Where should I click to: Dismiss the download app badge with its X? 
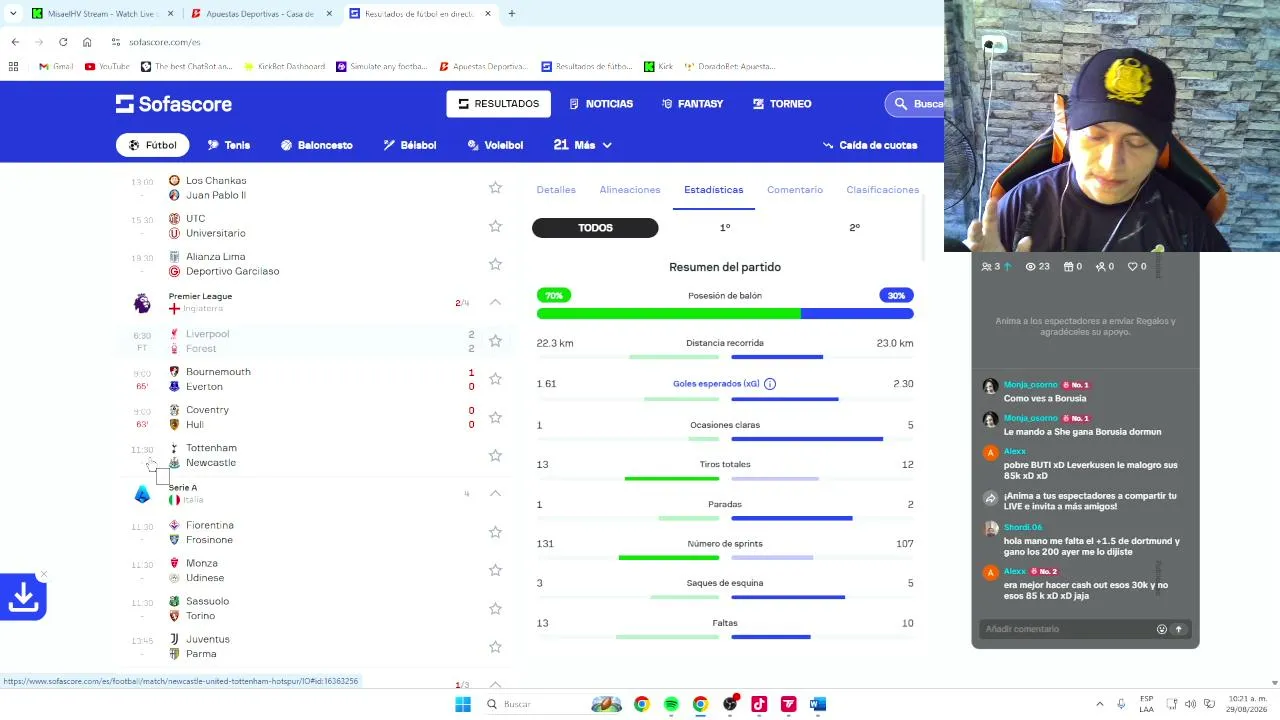[x=43, y=576]
